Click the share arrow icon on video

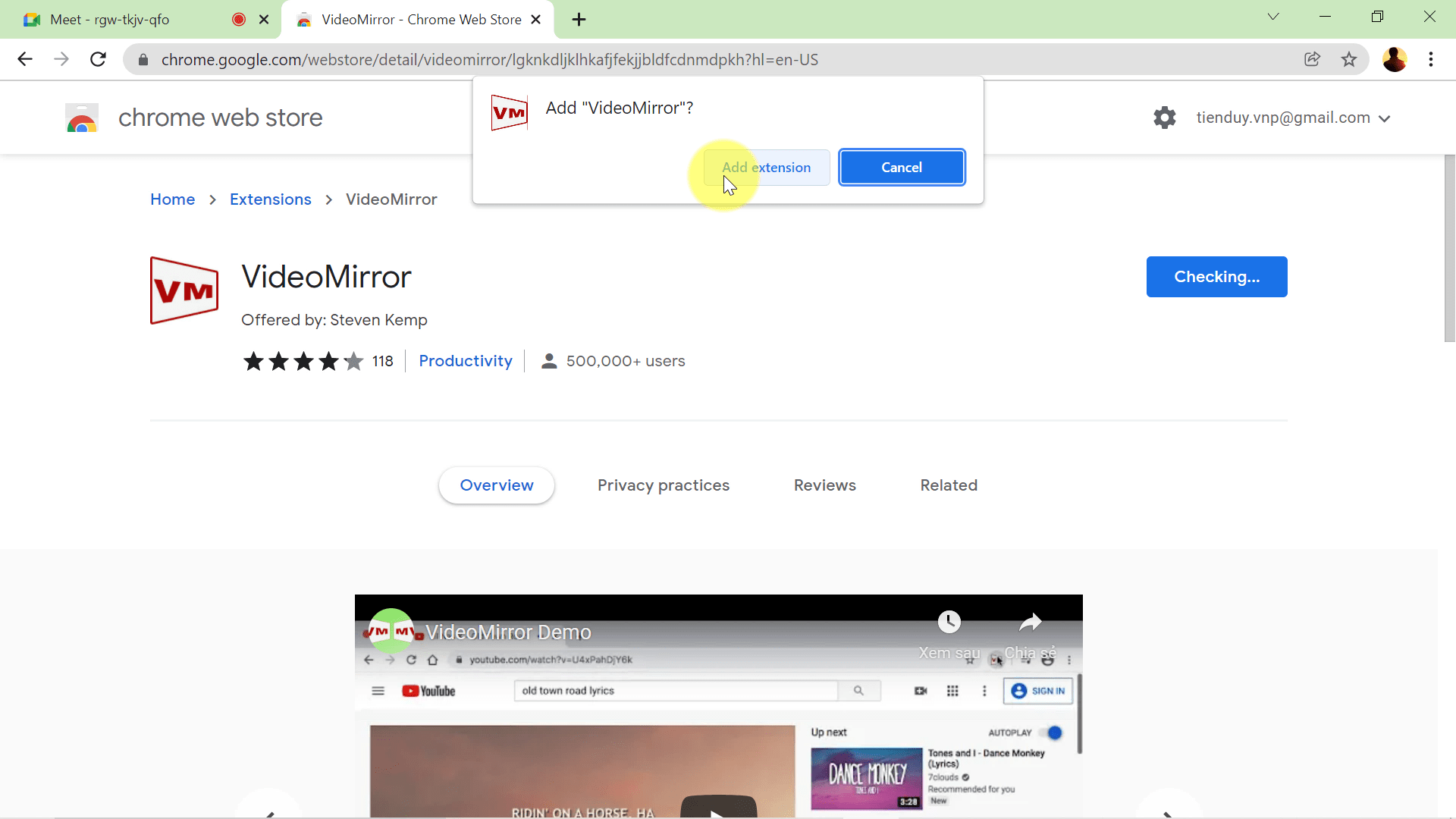[x=1030, y=623]
